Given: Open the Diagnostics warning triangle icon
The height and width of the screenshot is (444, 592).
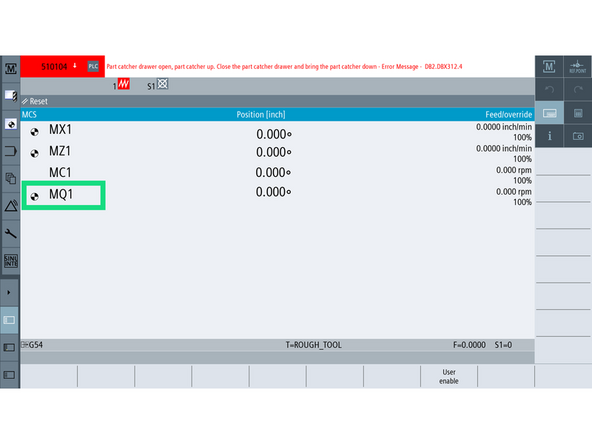Looking at the screenshot, I should pyautogui.click(x=11, y=206).
